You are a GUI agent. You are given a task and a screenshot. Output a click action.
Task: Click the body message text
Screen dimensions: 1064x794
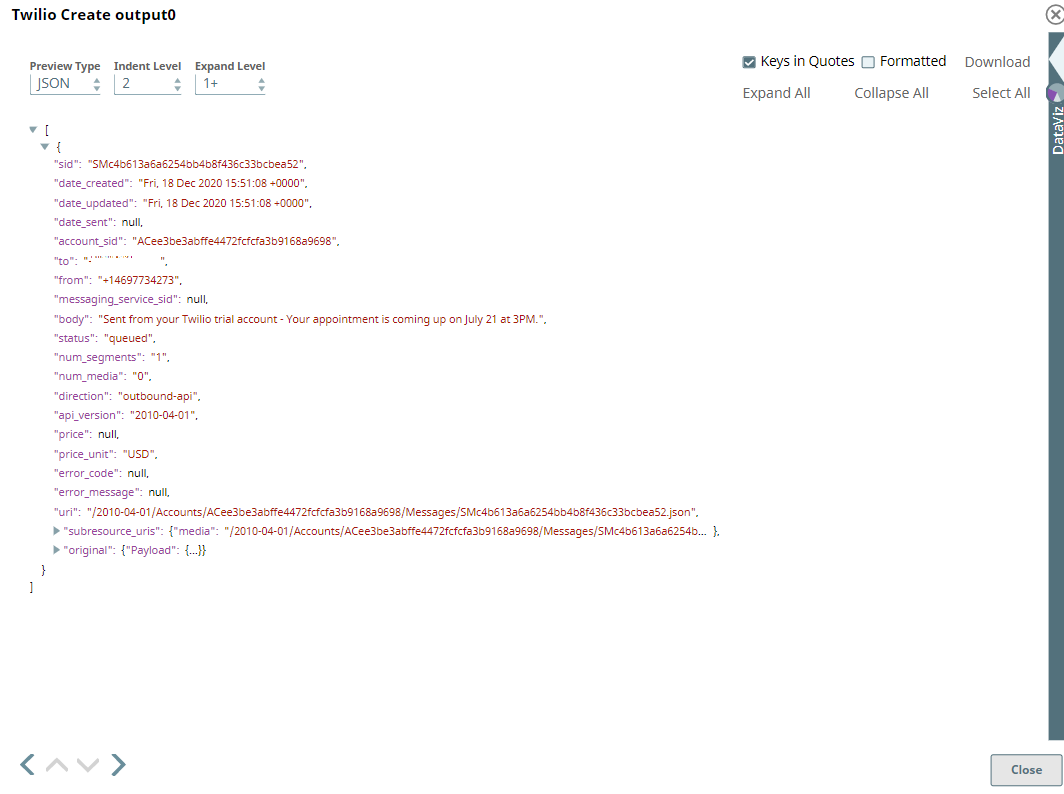[322, 319]
